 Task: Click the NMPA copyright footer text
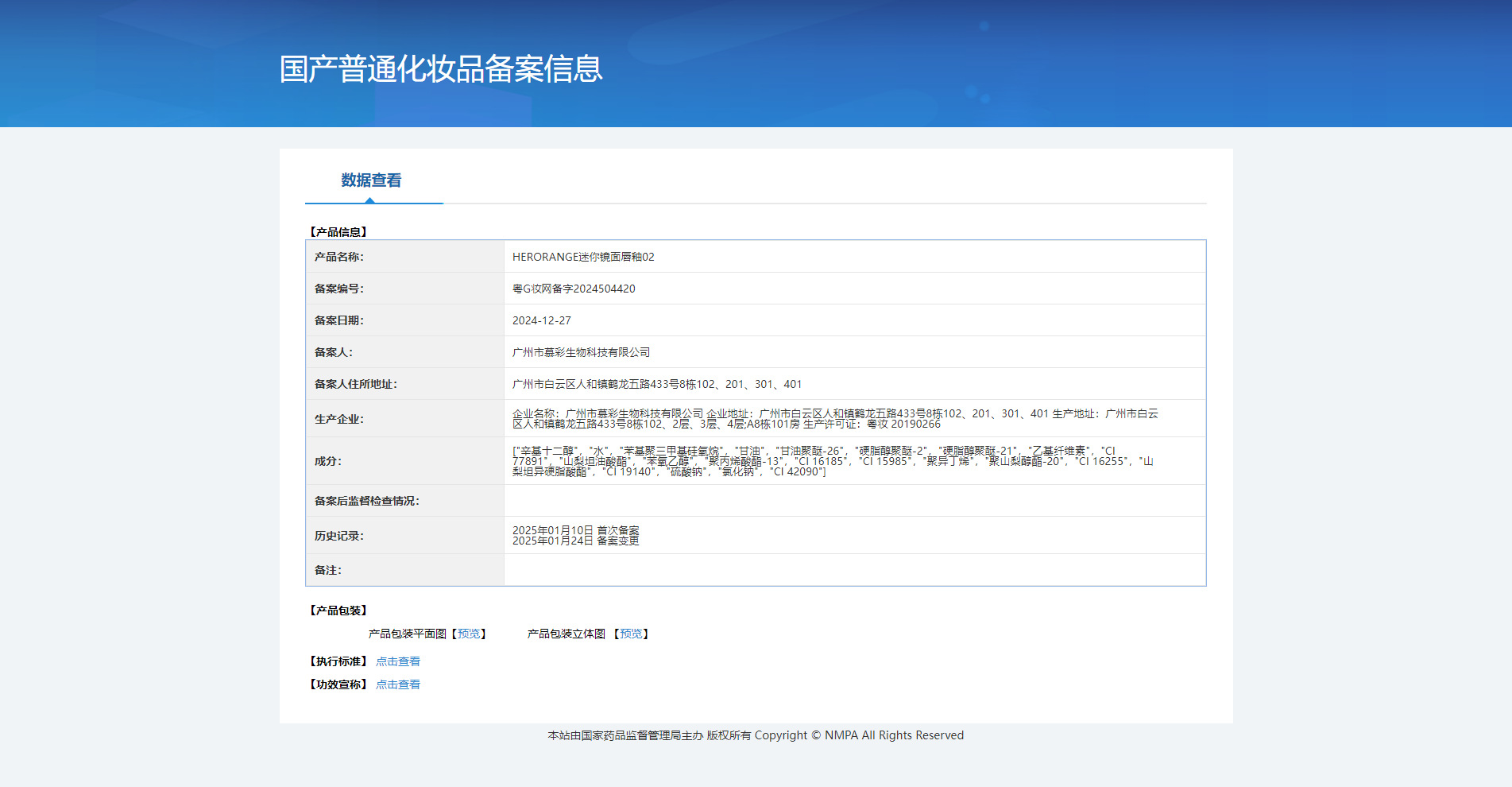756,735
